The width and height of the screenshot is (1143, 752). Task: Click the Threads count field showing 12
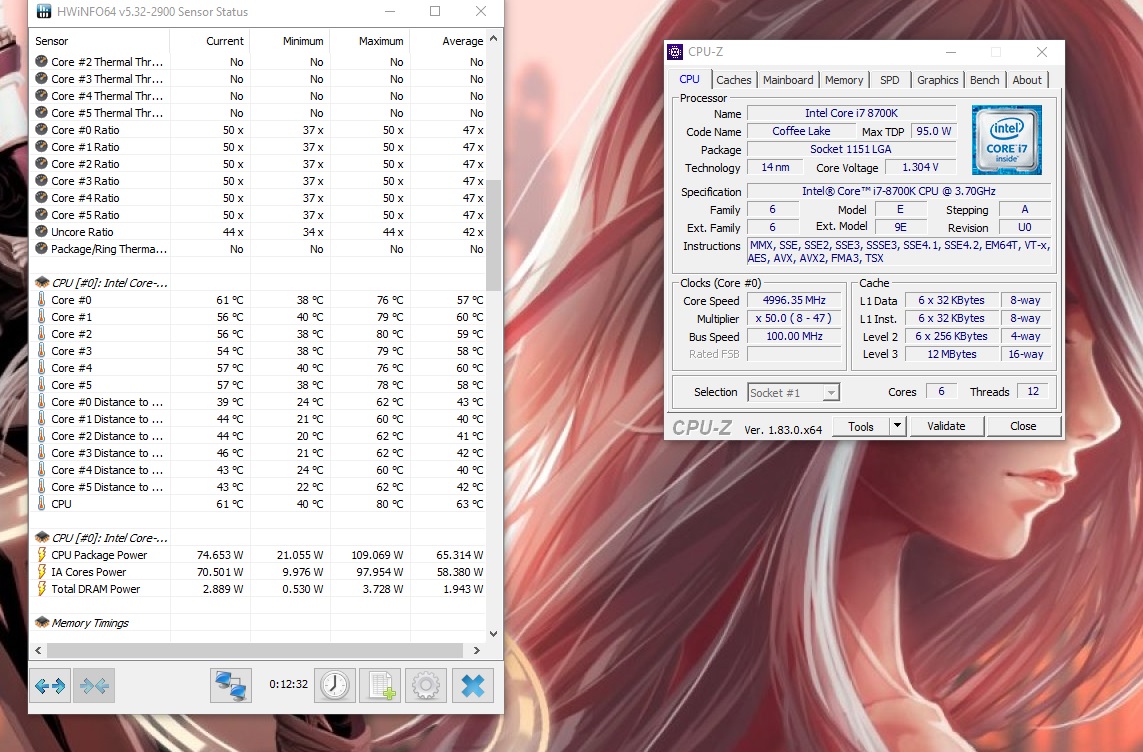click(1033, 391)
